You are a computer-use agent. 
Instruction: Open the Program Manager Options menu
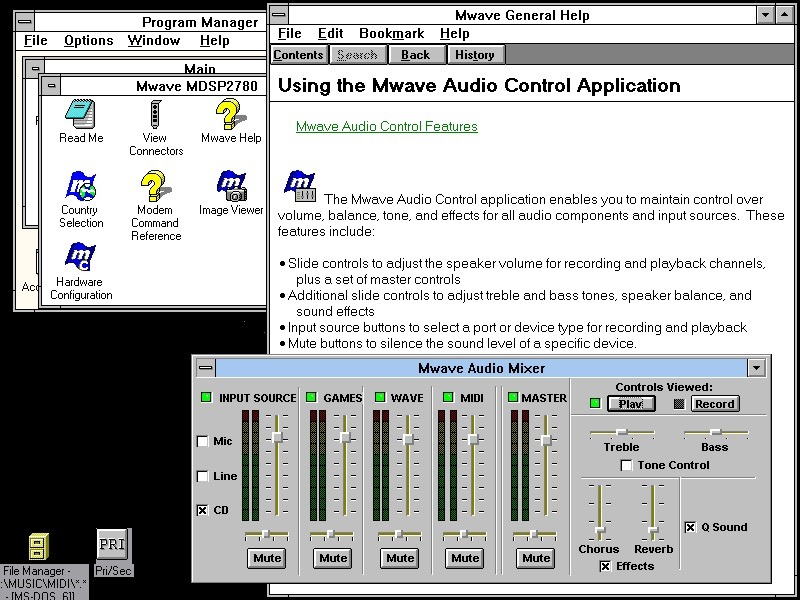click(x=89, y=40)
